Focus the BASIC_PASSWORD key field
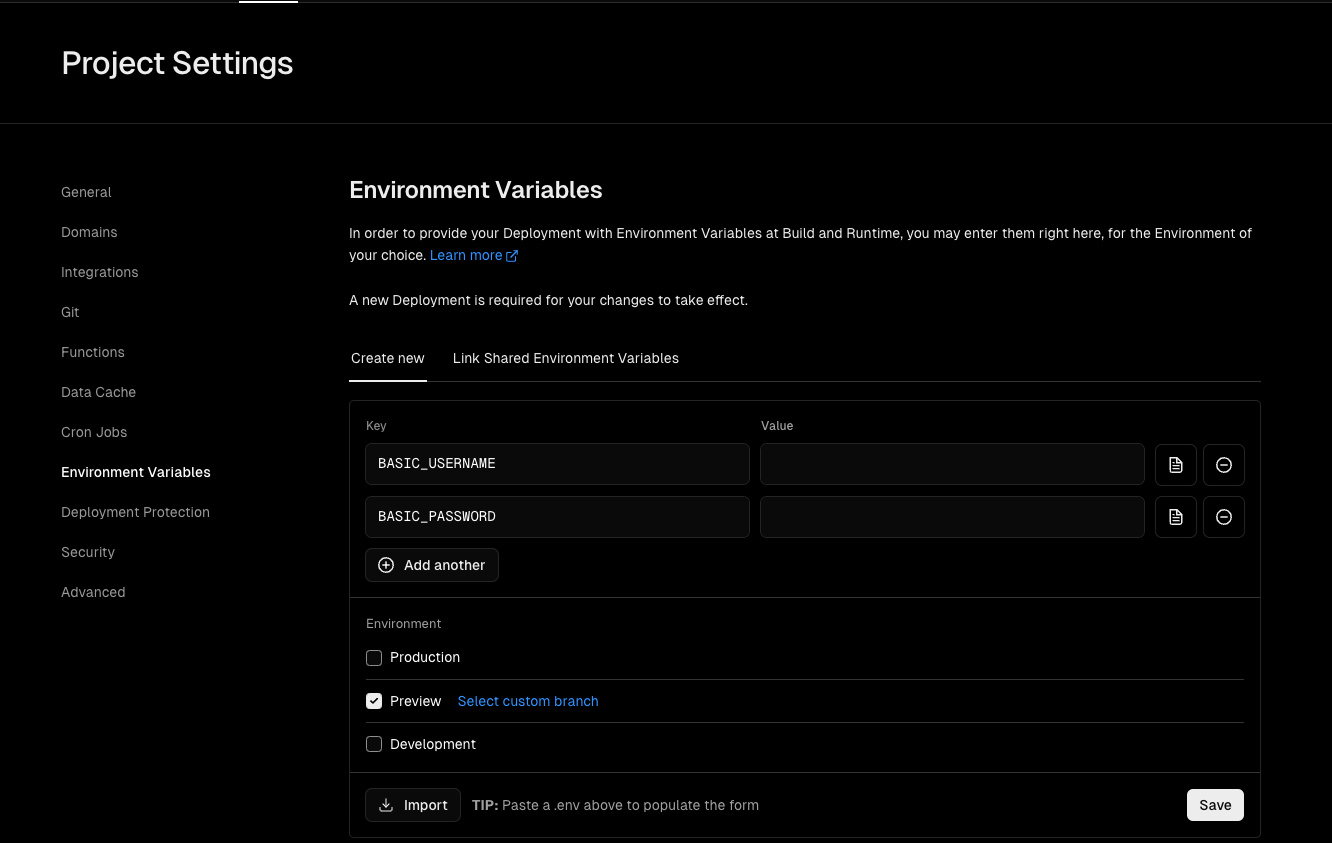The width and height of the screenshot is (1332, 843). pyautogui.click(x=557, y=517)
